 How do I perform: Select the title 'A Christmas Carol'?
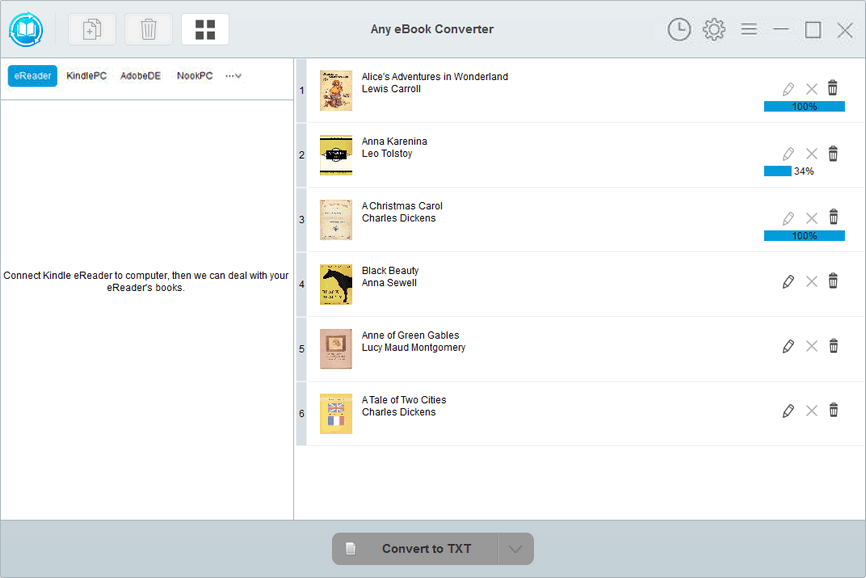[402, 206]
